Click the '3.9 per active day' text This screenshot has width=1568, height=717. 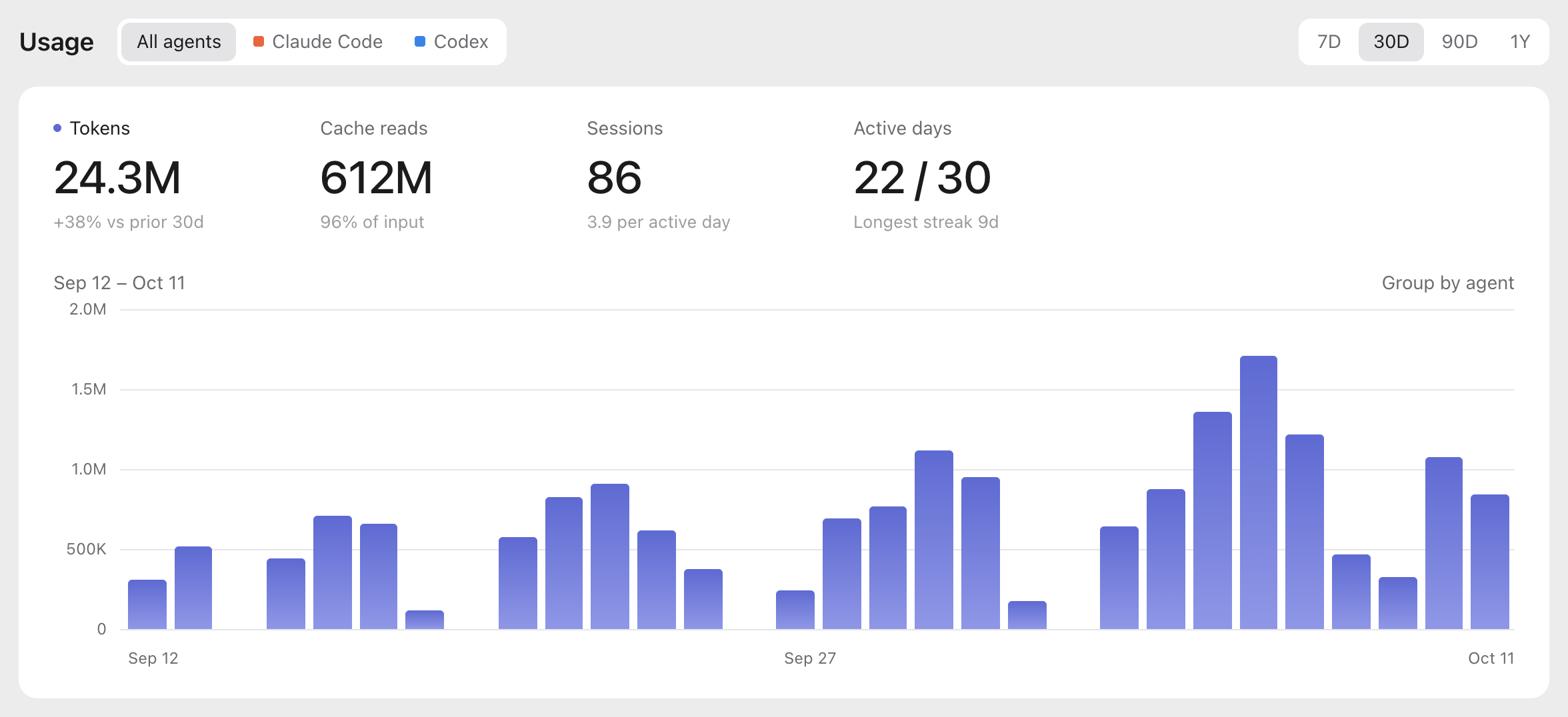(658, 222)
